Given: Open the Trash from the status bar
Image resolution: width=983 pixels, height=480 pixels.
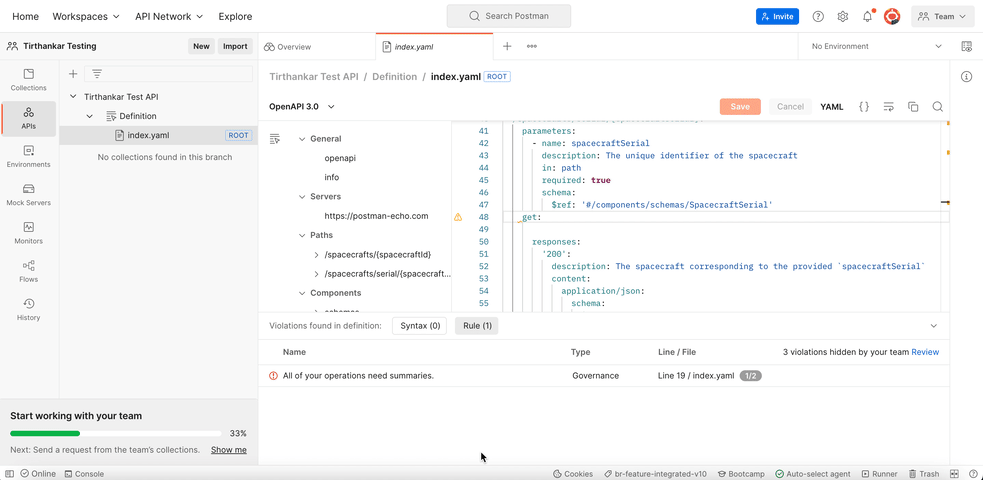Looking at the screenshot, I should coord(925,474).
